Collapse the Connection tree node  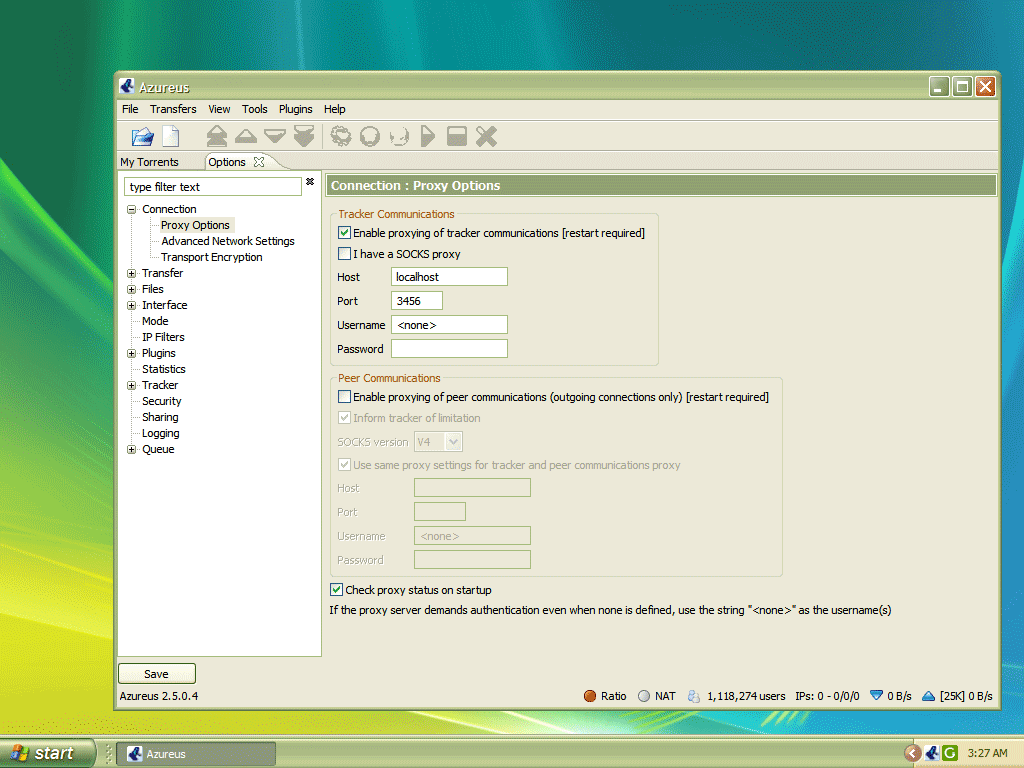(x=131, y=210)
